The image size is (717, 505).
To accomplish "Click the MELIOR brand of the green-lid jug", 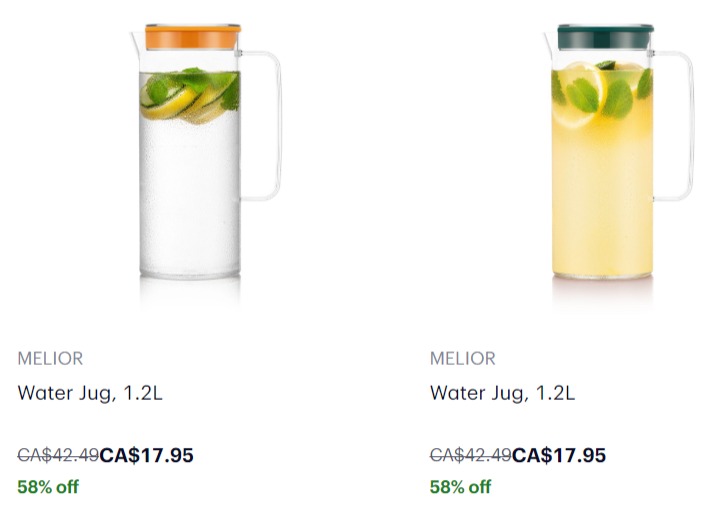I will pyautogui.click(x=462, y=358).
